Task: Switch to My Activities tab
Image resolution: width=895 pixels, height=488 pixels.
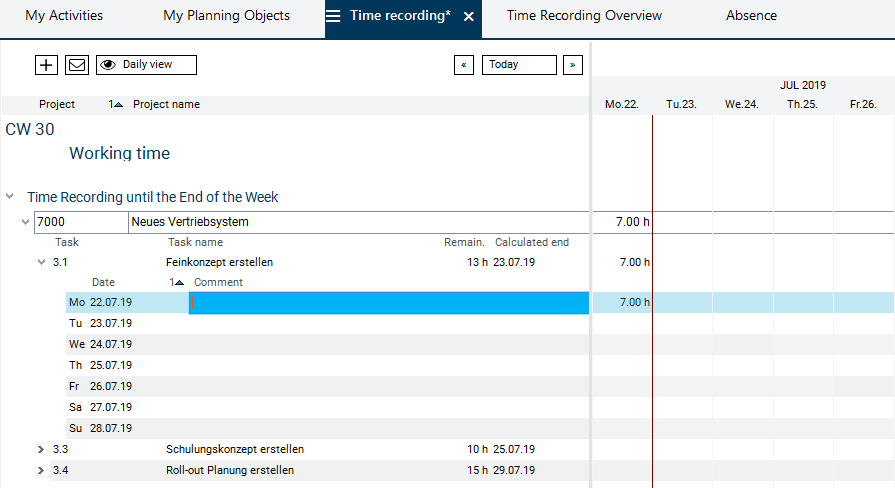Action: (x=64, y=16)
